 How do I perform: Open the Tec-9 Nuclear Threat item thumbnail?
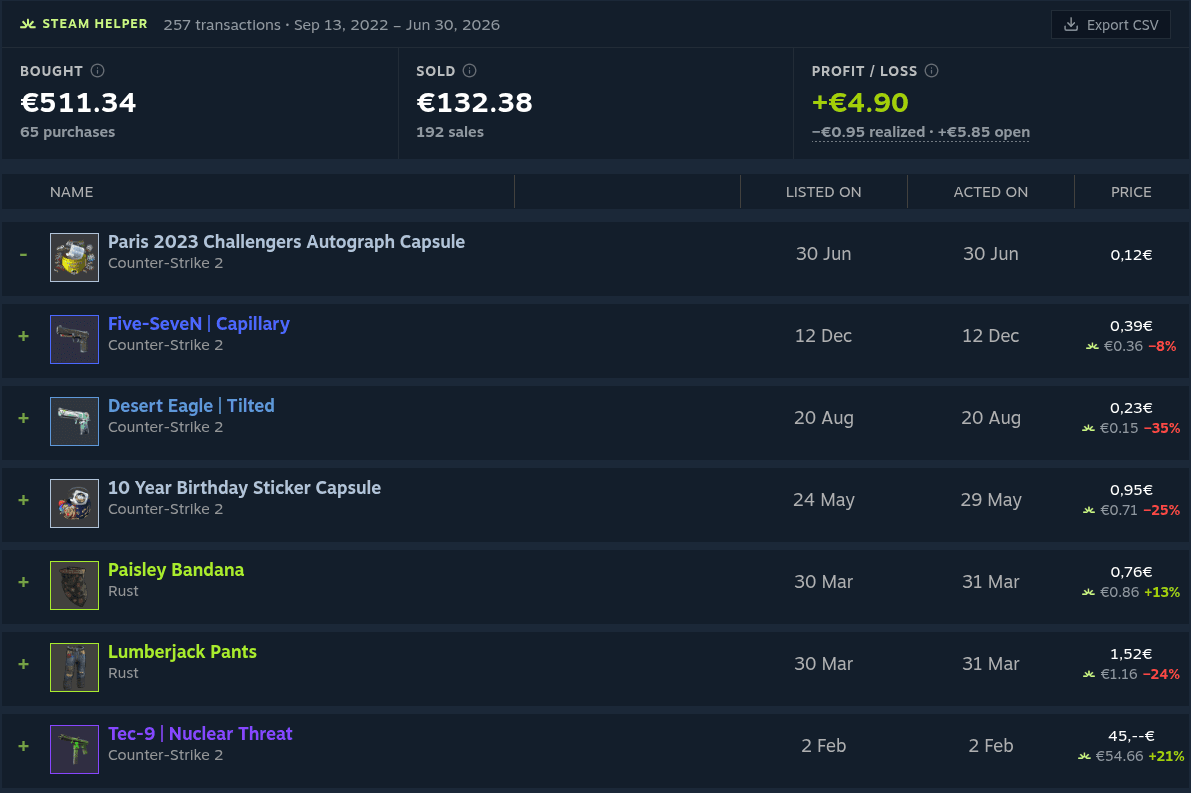click(x=74, y=750)
